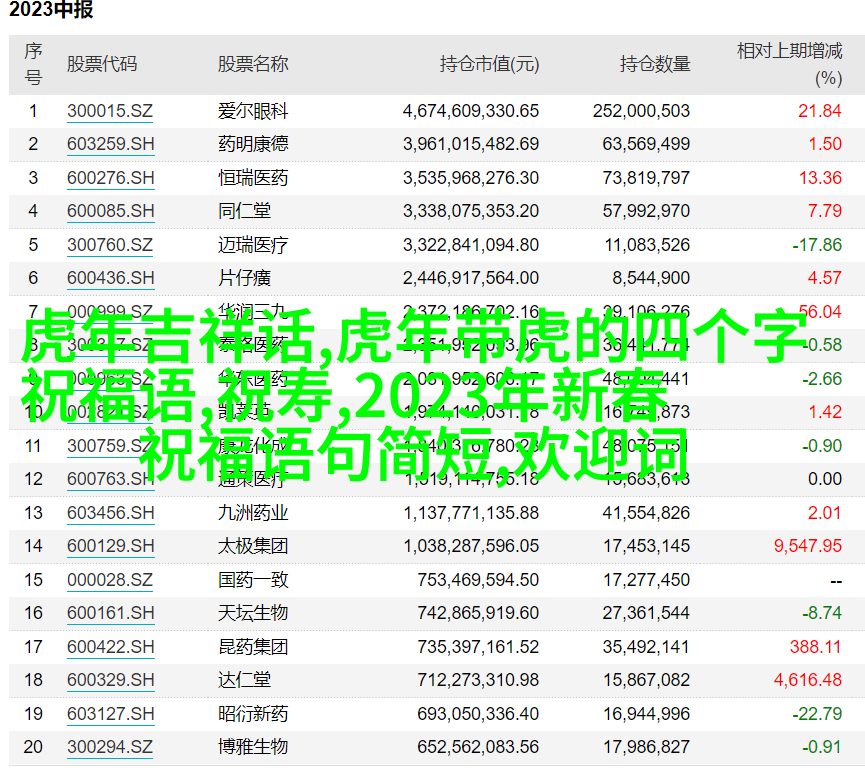Click the 600129.SH stock code link
The width and height of the screenshot is (865, 776).
point(110,546)
